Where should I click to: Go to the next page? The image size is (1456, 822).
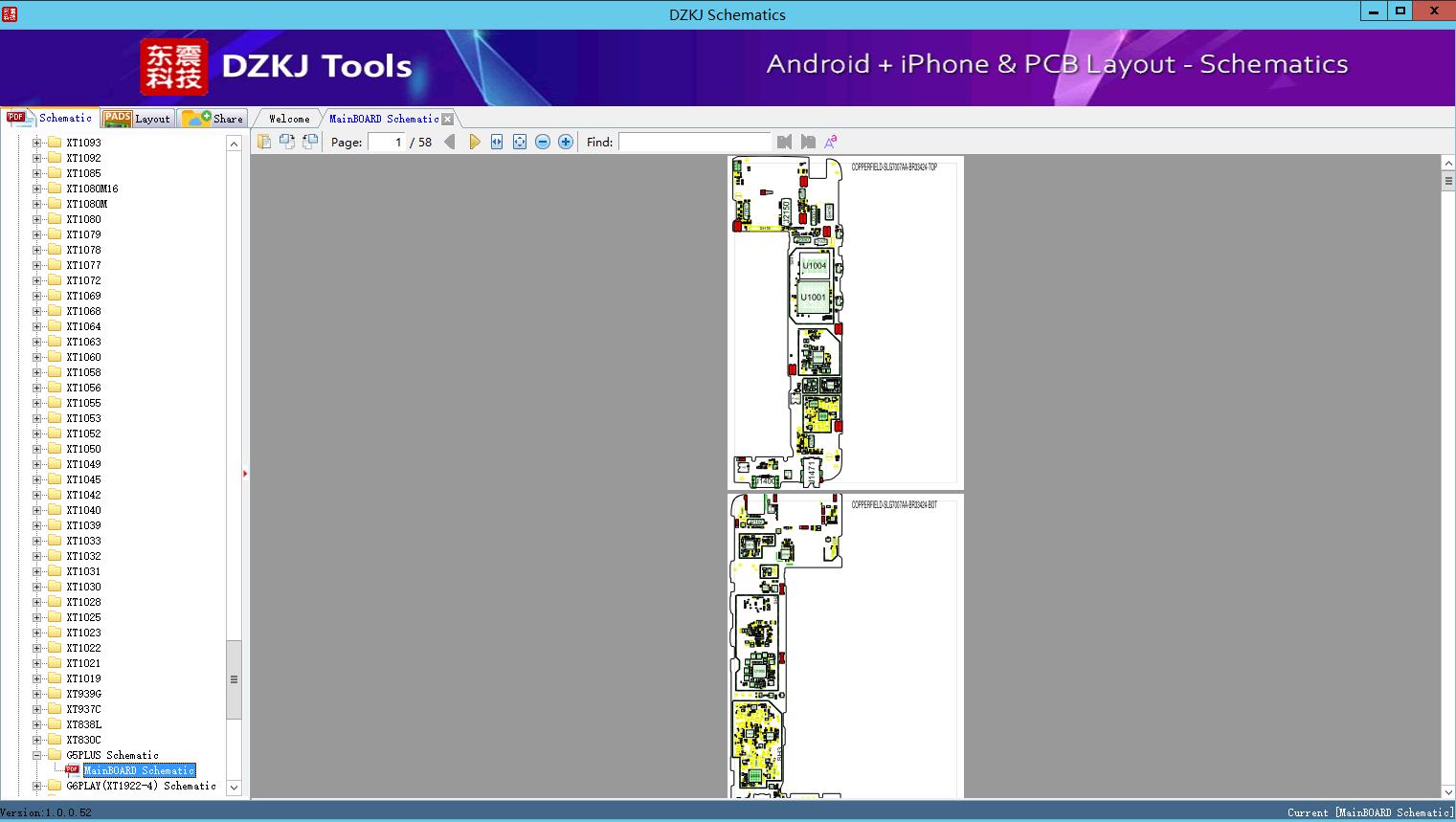coord(474,142)
